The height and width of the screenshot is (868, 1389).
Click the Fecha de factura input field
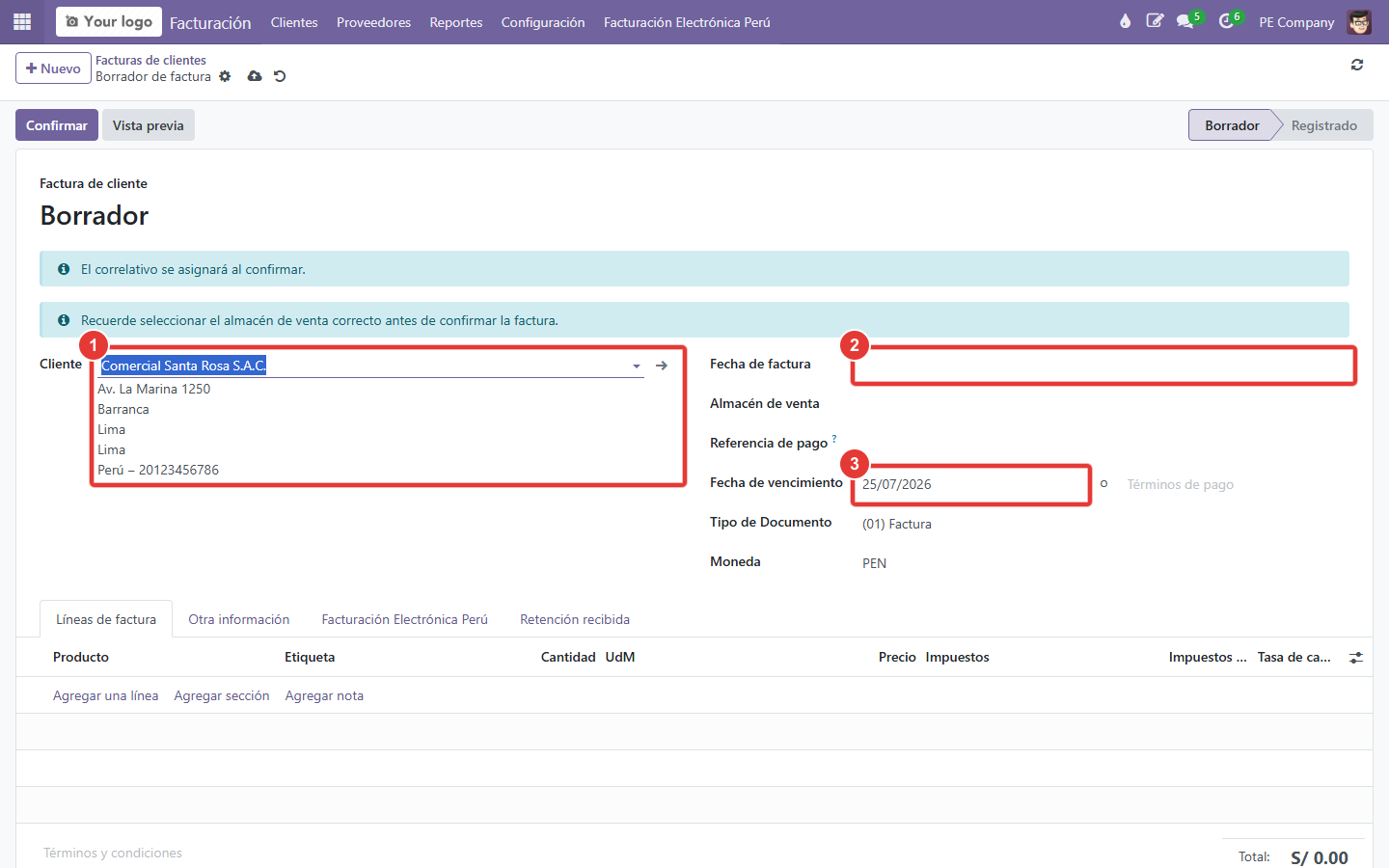[1105, 366]
